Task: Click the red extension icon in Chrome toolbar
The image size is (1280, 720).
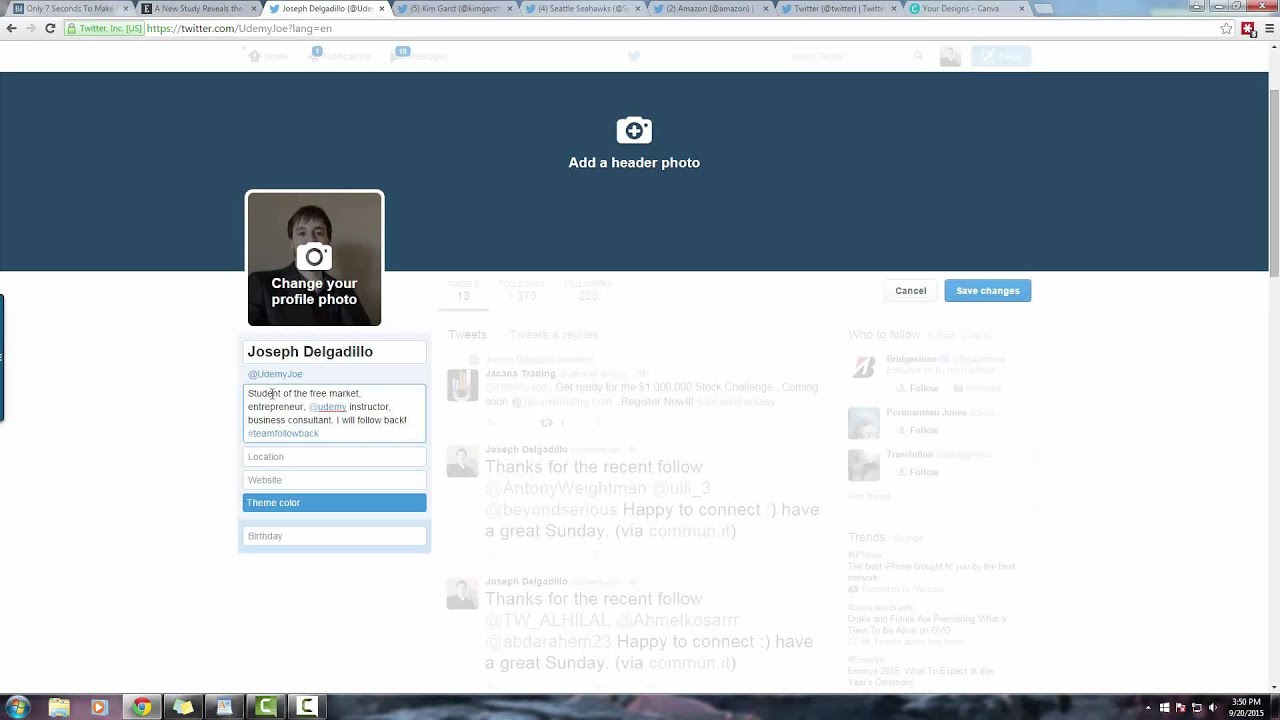Action: pos(1248,28)
